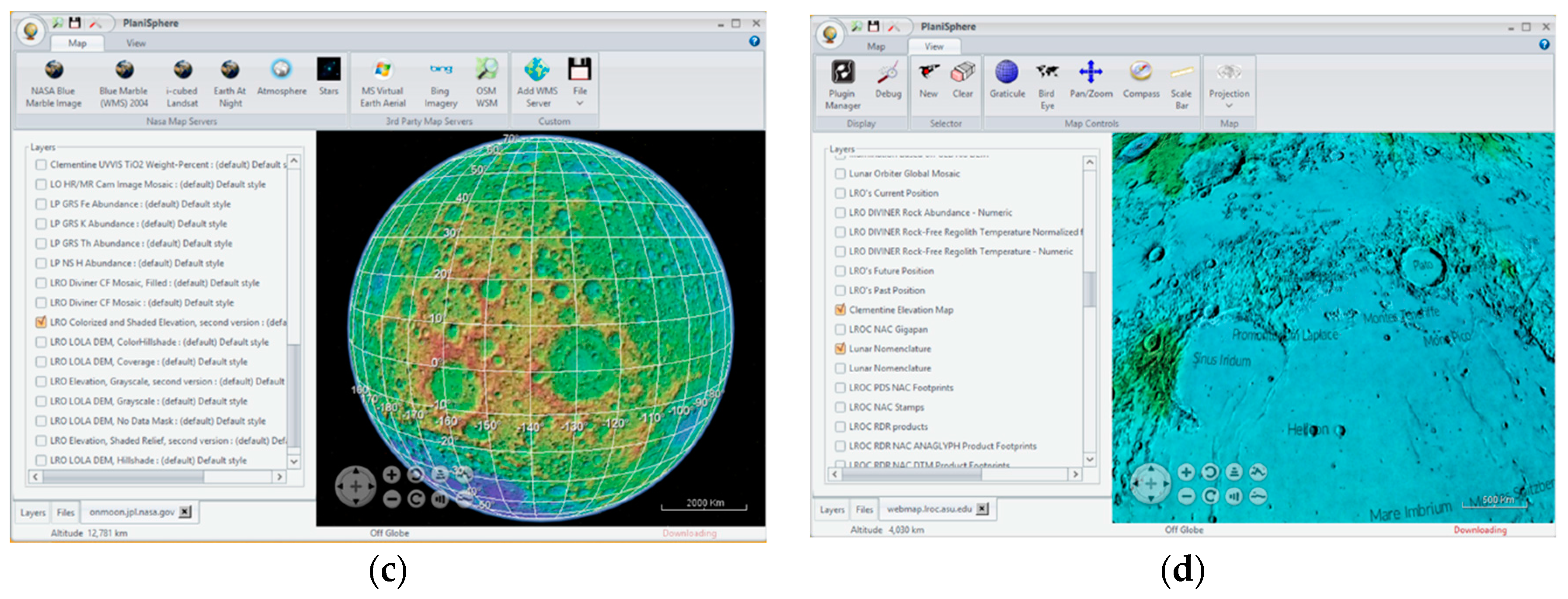The width and height of the screenshot is (1568, 599).
Task: Start a New selector
Action: pos(928,80)
